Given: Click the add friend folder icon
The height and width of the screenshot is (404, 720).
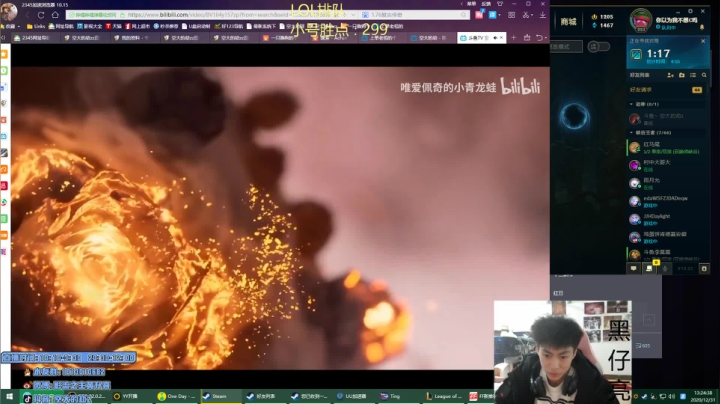Looking at the screenshot, I should click(x=681, y=75).
